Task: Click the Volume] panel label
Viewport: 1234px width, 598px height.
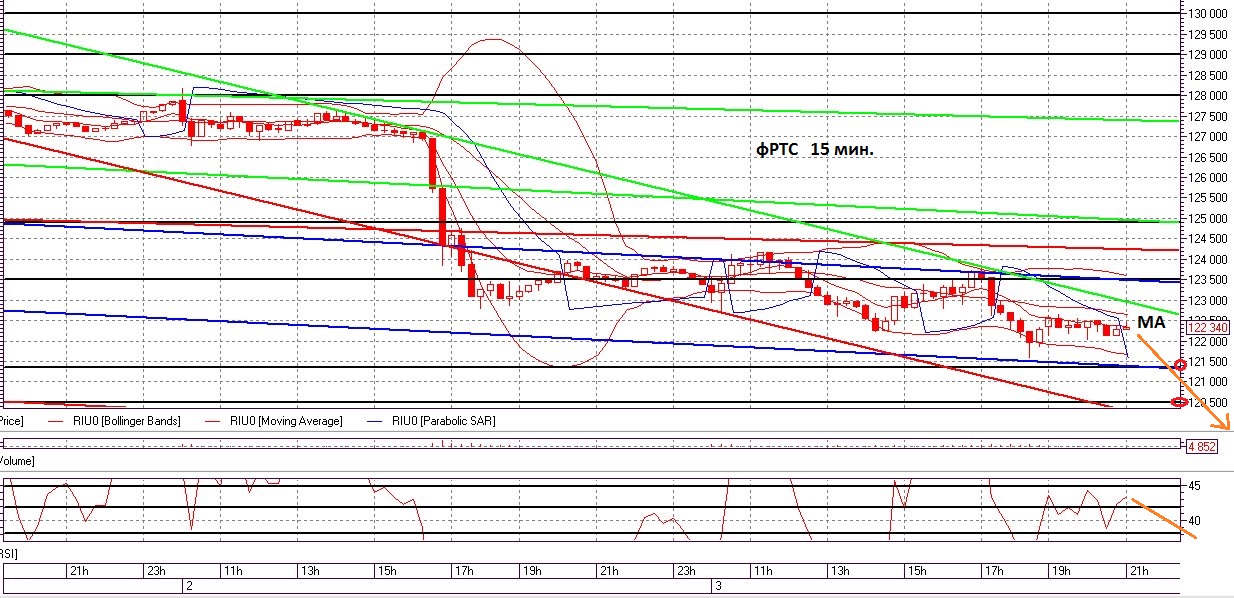Action: [17, 461]
